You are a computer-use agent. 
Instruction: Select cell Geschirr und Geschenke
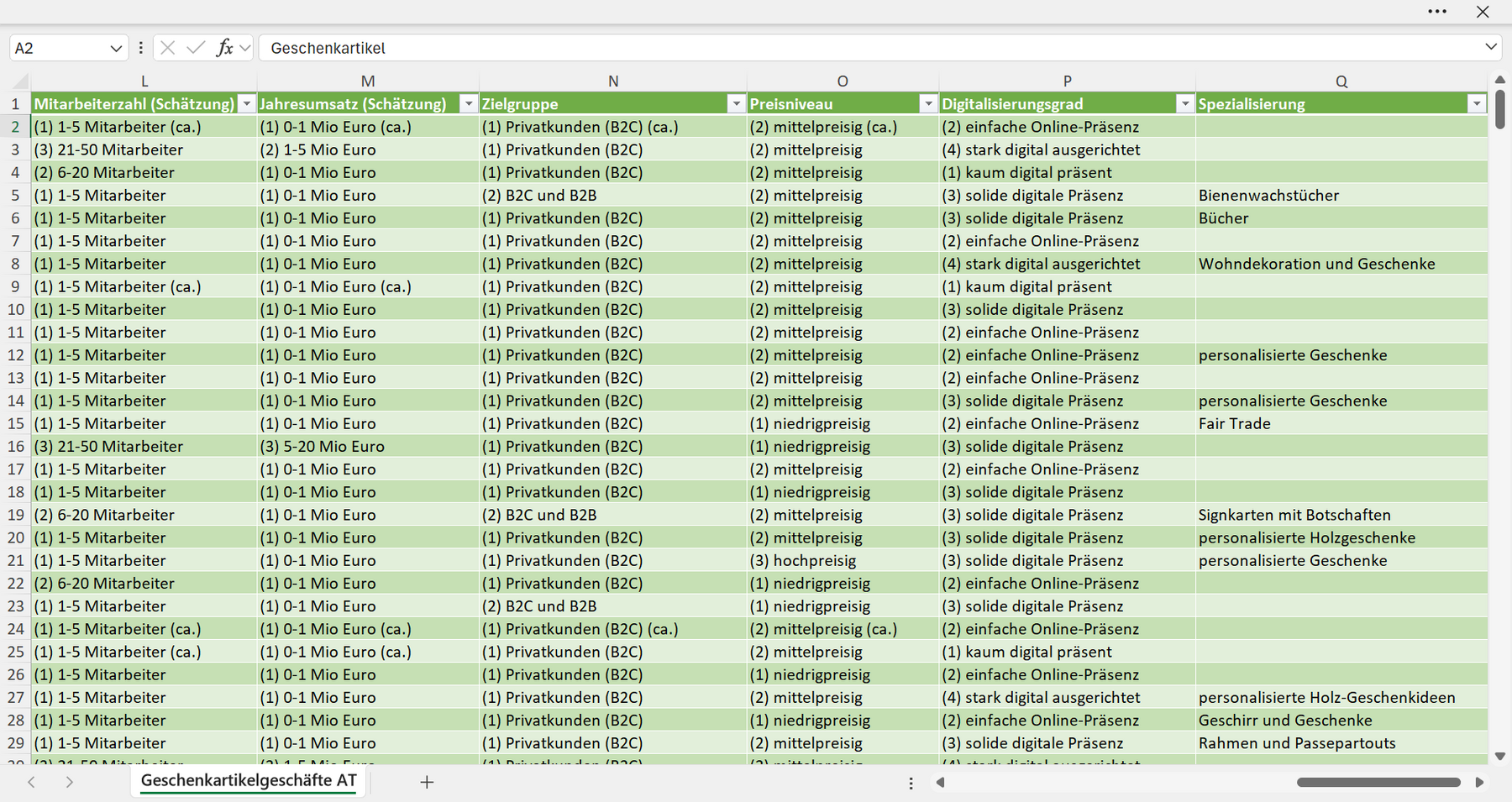[1341, 721]
